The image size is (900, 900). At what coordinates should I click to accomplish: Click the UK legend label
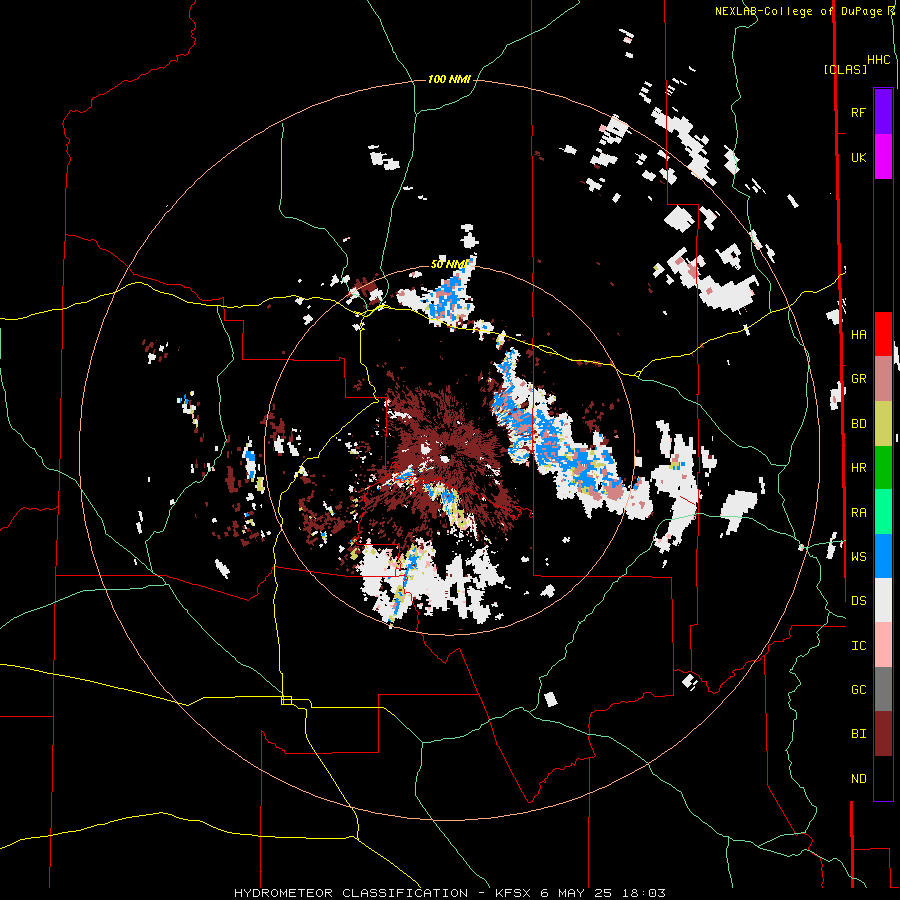tap(858, 157)
